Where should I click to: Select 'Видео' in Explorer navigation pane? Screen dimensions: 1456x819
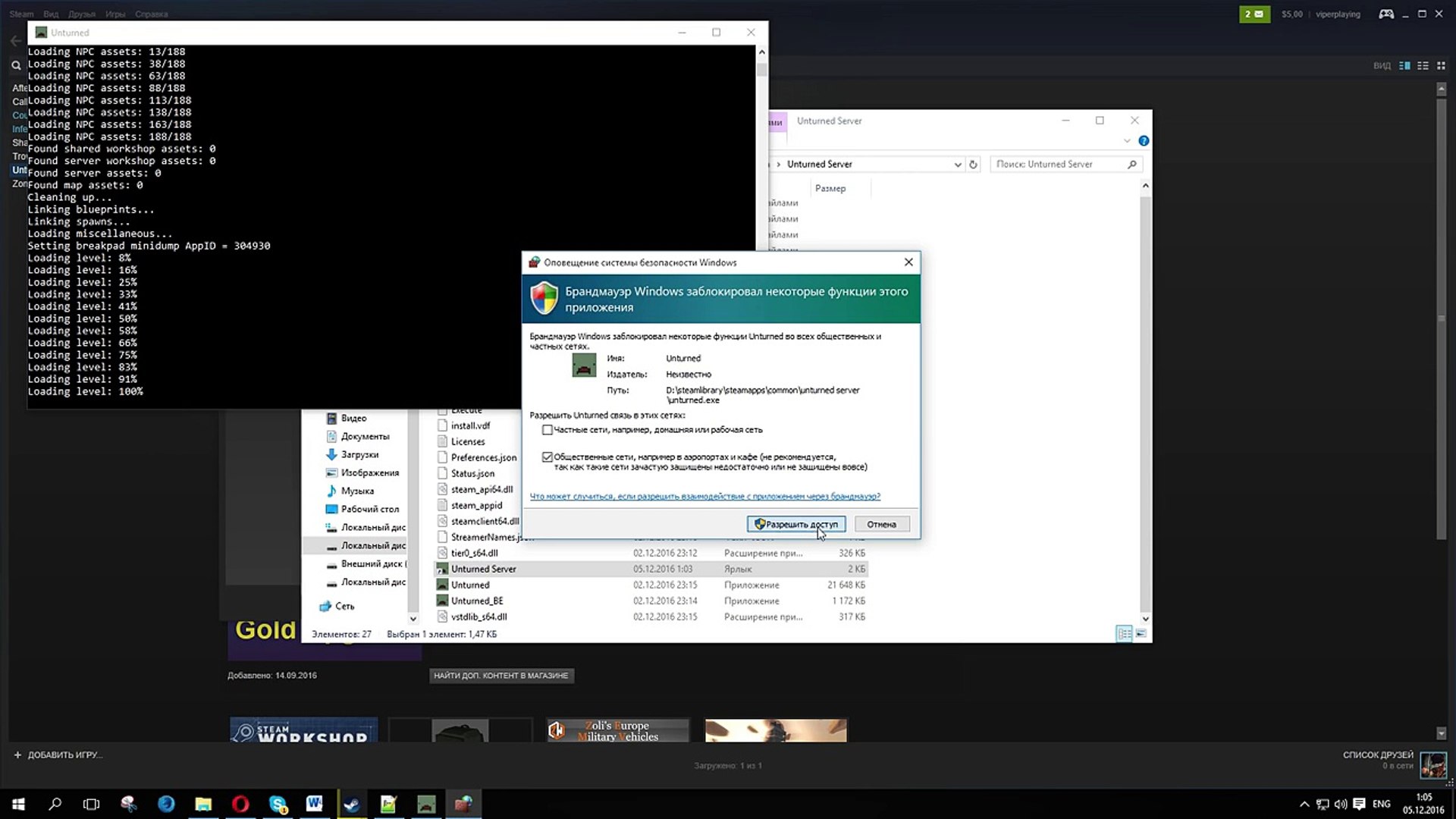pyautogui.click(x=353, y=418)
